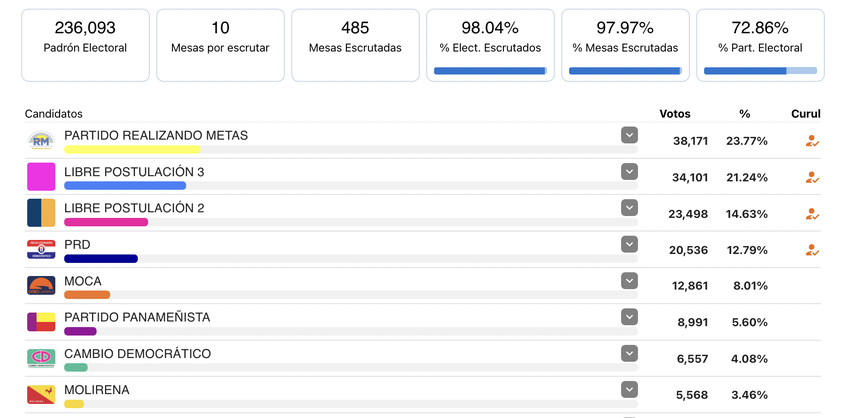This screenshot has height=418, width=855.
Task: Click the Curul column header
Action: (805, 114)
